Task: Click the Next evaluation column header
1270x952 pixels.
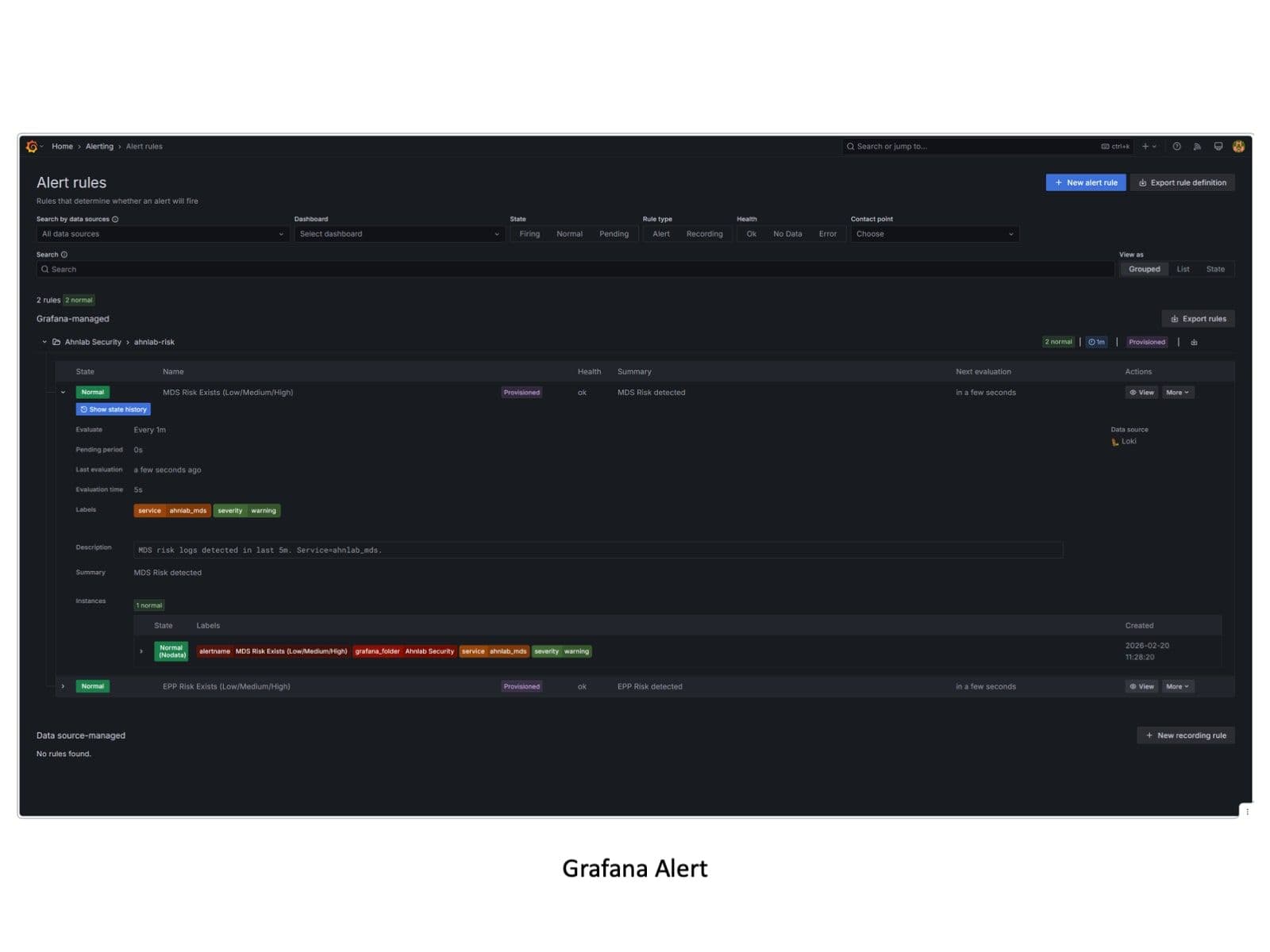Action: click(983, 372)
